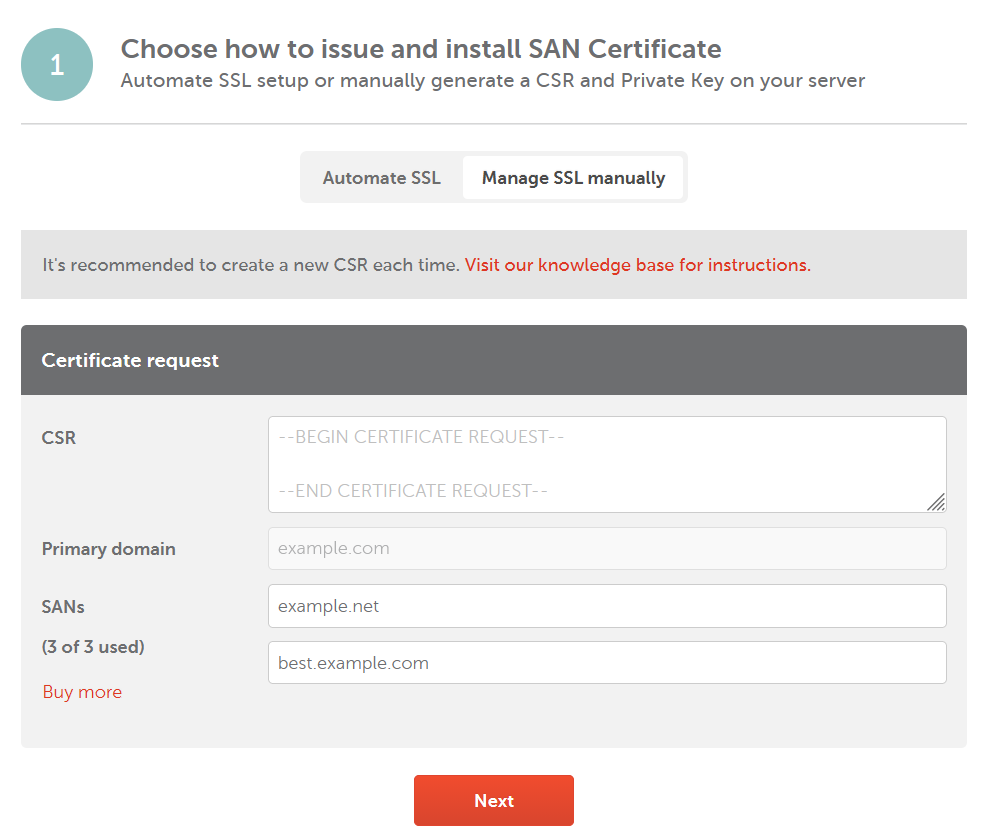Click the heading about issuing SAN Certificate
This screenshot has width=987, height=840.
421,49
